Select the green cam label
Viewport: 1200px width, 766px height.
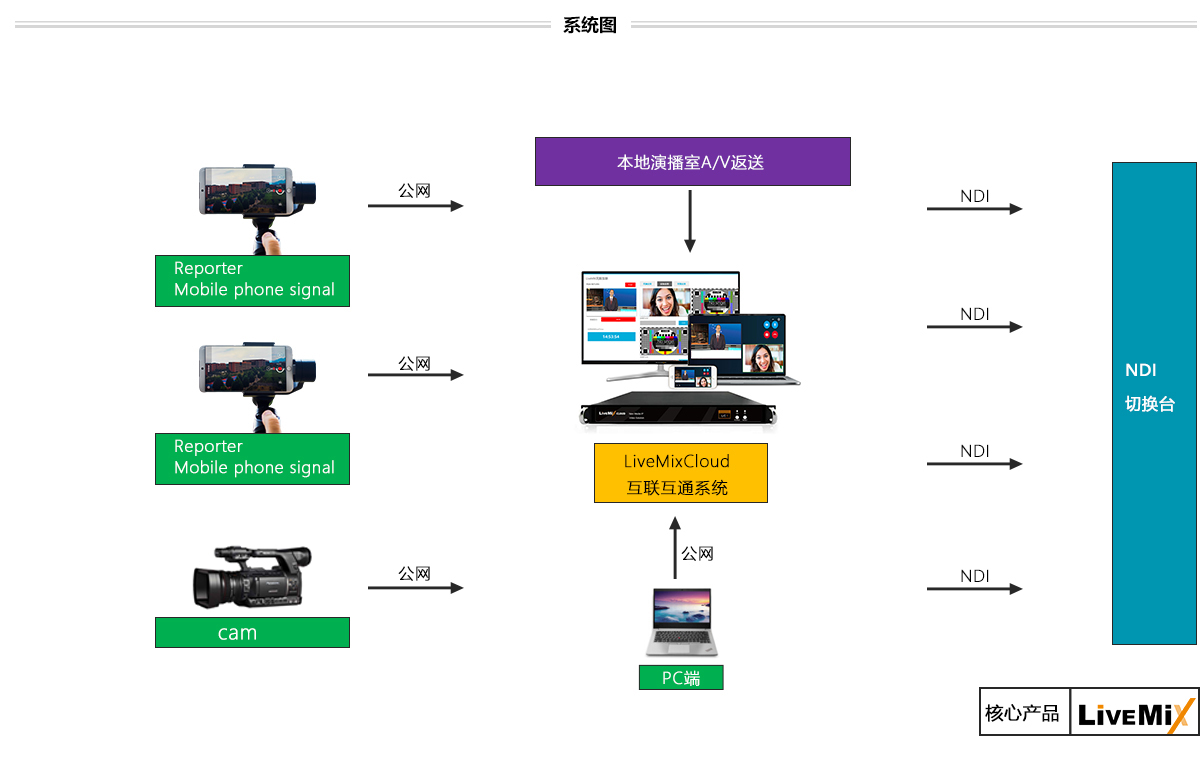pos(252,633)
